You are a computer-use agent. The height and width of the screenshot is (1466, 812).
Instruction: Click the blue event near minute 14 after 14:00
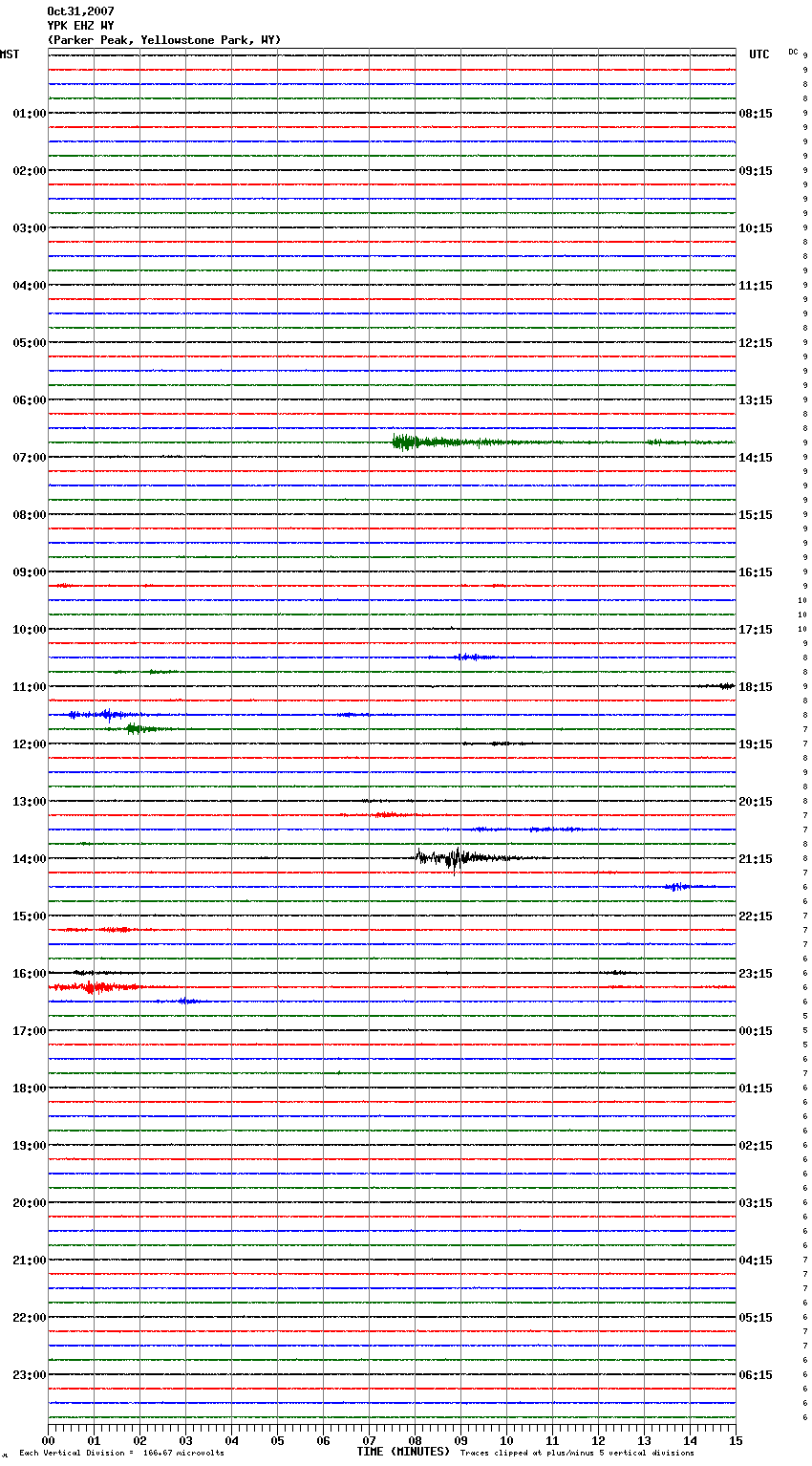[678, 887]
